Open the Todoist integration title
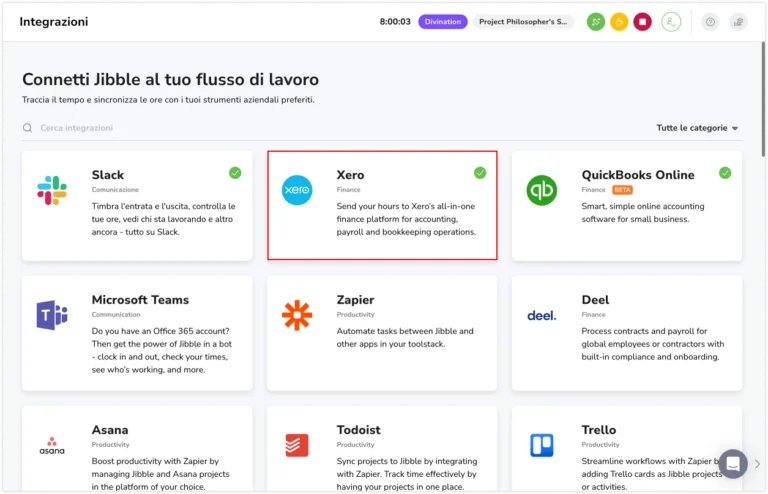The width and height of the screenshot is (768, 494). point(359,430)
